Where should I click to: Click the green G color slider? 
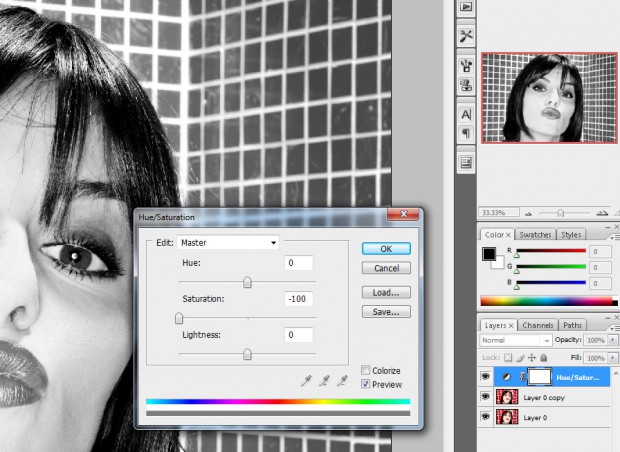pyautogui.click(x=551, y=267)
